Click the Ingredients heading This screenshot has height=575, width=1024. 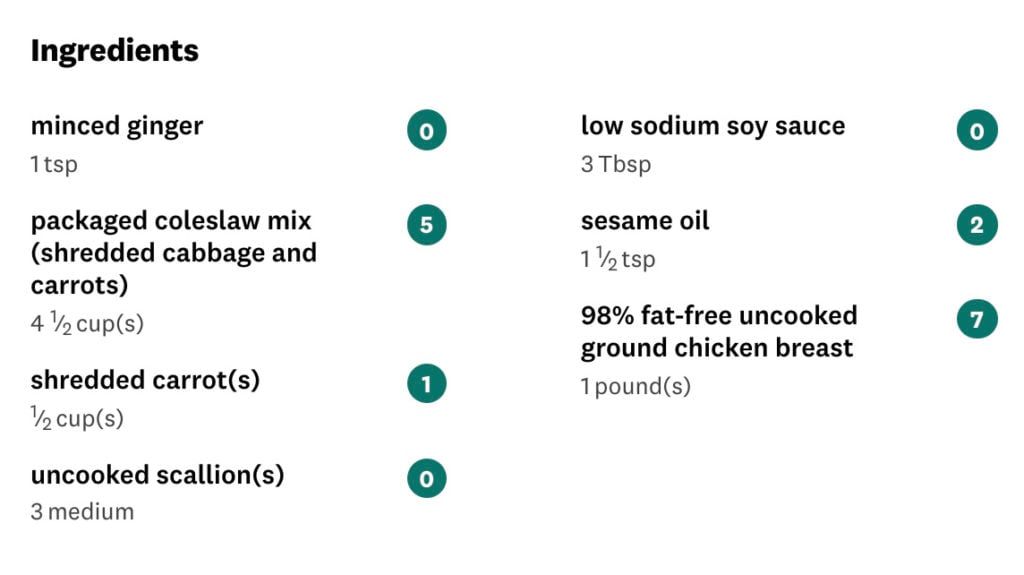(115, 51)
